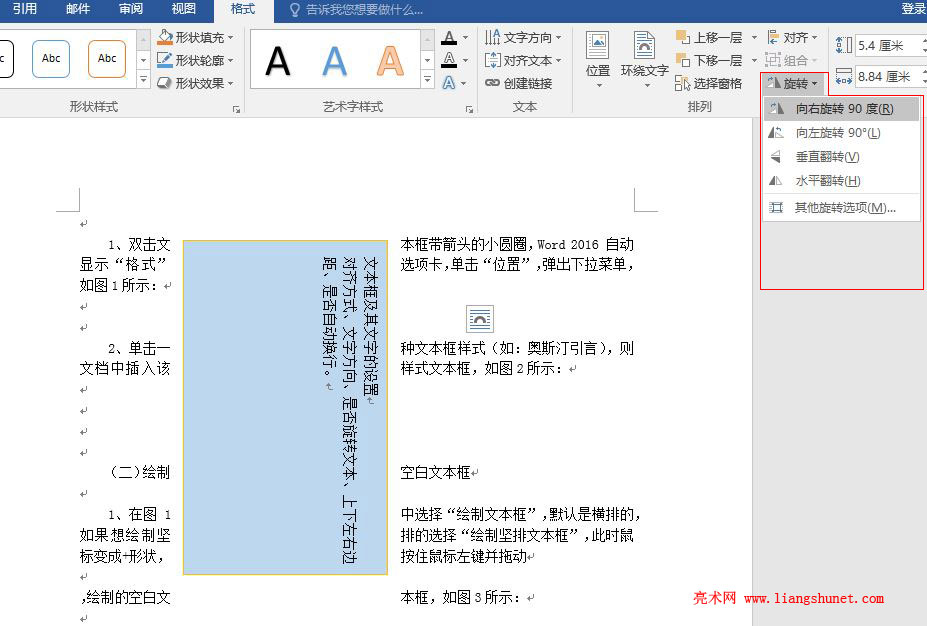The height and width of the screenshot is (626, 927).
Task: Open the 对齐 align menu
Action: (792, 37)
